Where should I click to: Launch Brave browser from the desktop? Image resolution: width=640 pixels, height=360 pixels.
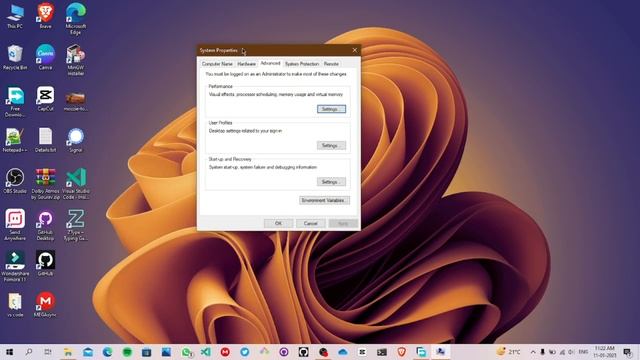click(x=45, y=16)
